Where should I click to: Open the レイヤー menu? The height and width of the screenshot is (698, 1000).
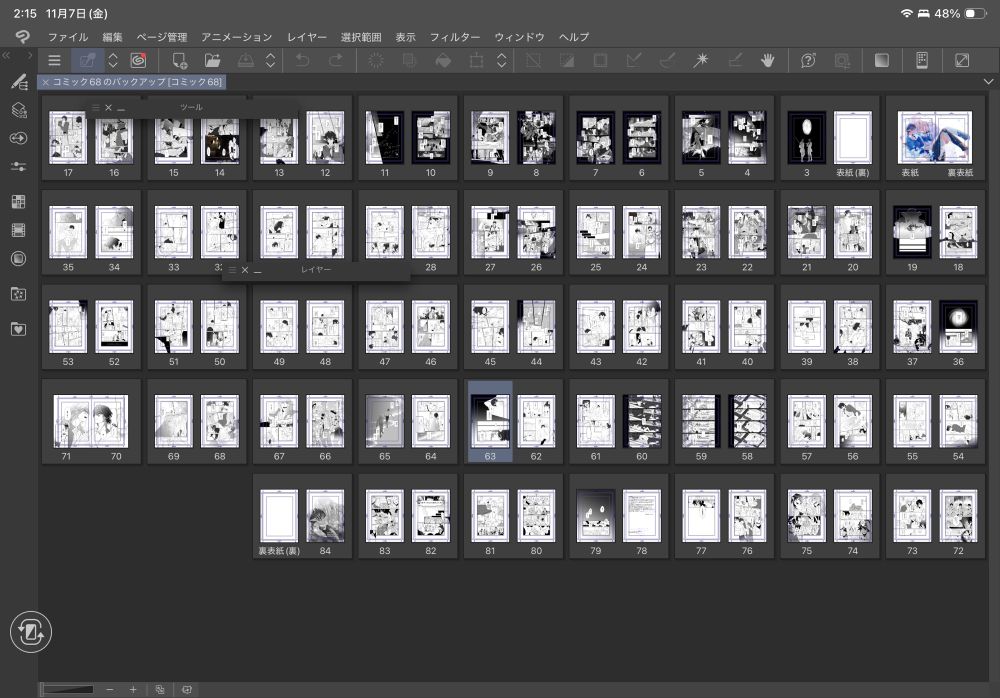[x=307, y=37]
